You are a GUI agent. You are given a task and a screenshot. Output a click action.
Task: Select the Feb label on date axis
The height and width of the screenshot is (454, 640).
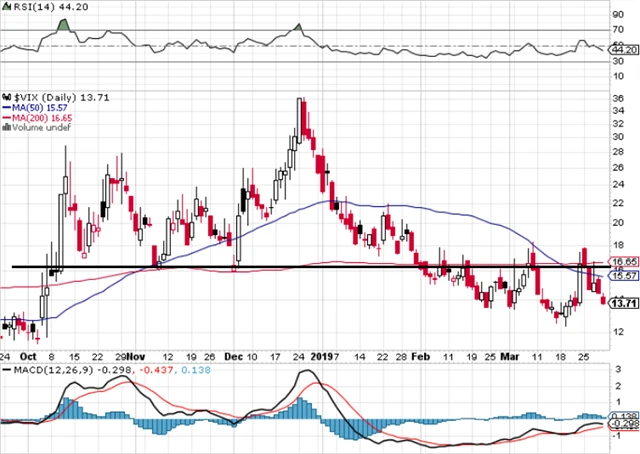[421, 355]
